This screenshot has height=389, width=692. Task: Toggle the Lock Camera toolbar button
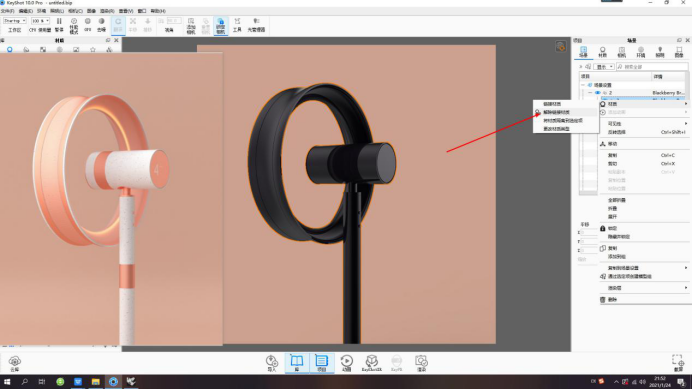221,26
